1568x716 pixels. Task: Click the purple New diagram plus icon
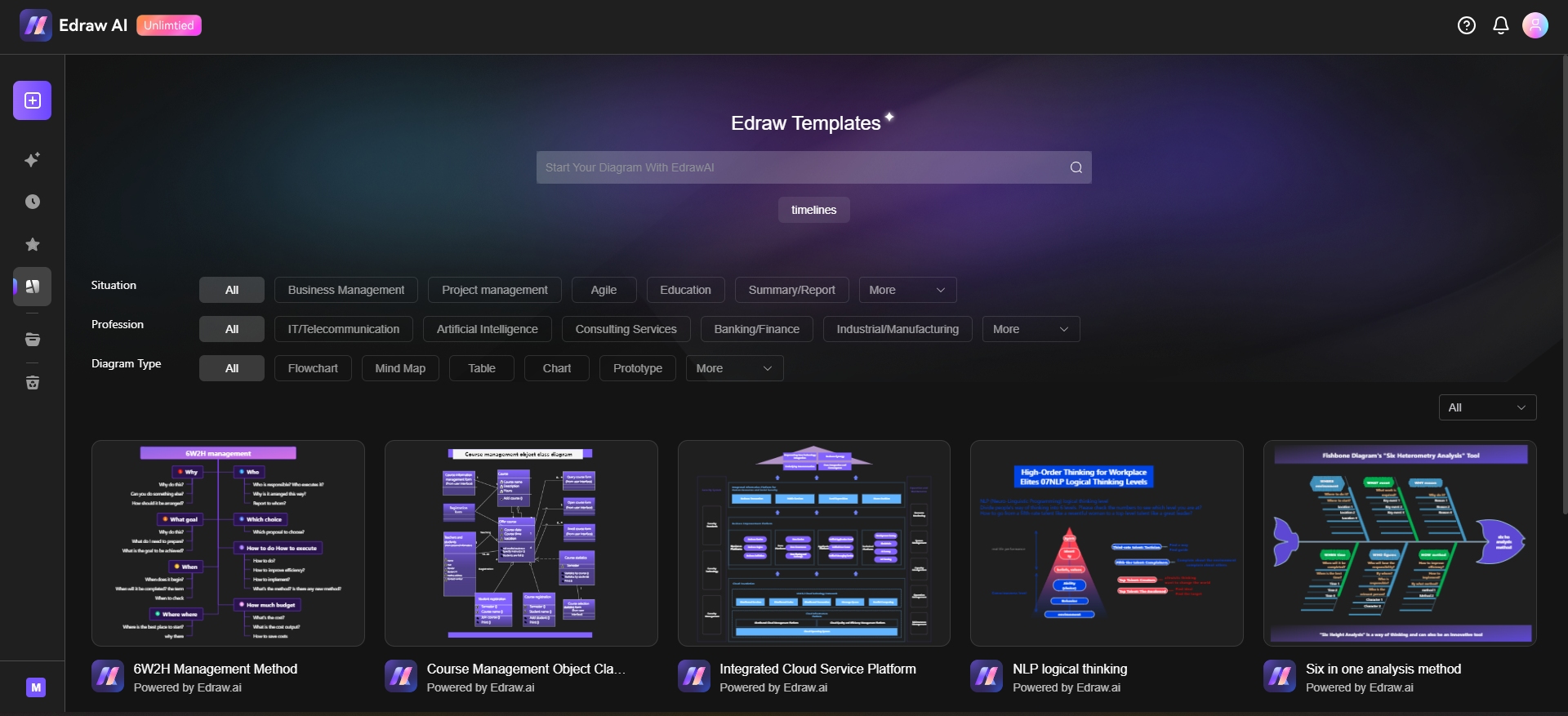(x=32, y=100)
